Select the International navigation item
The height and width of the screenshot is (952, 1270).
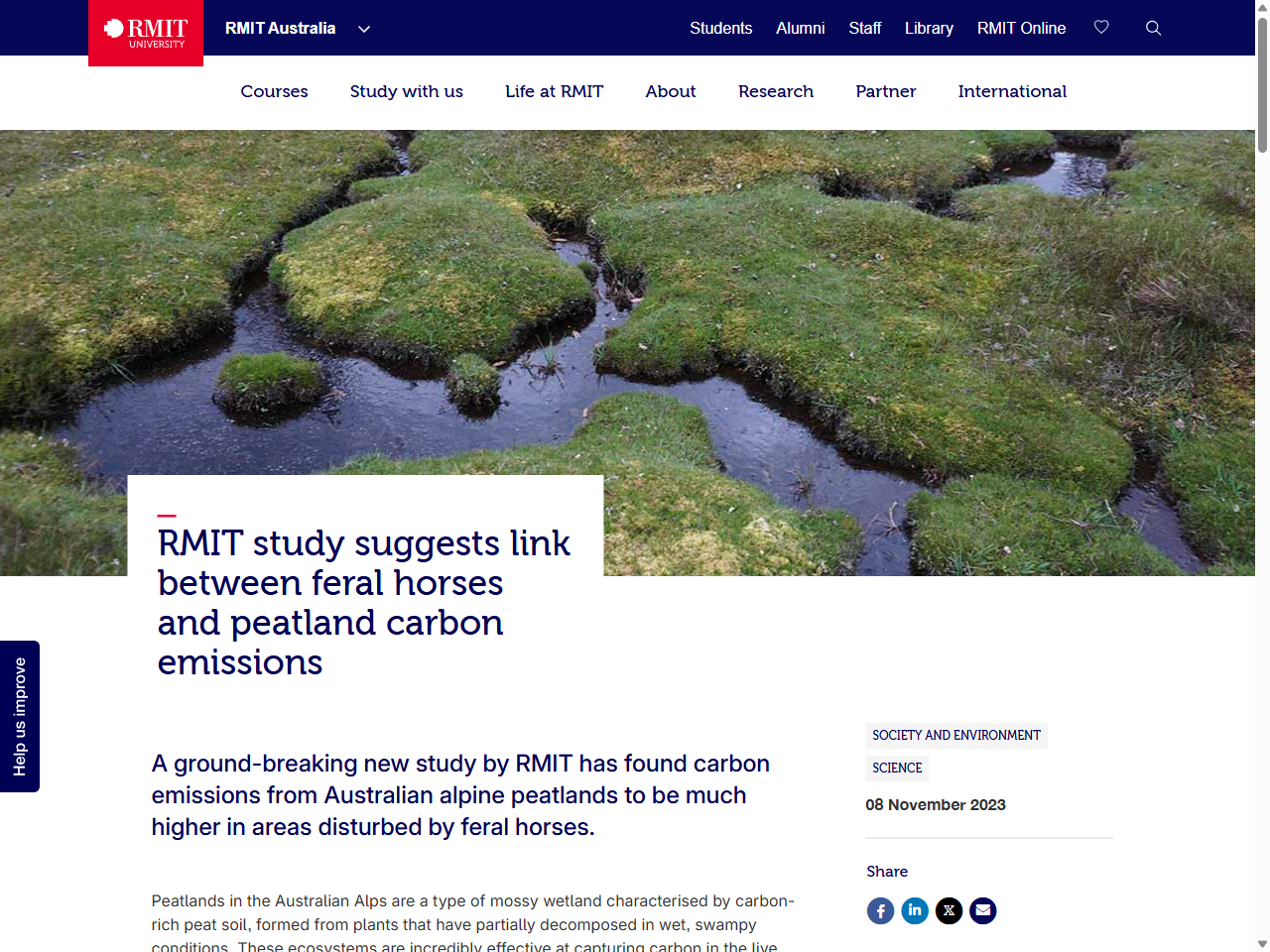point(1012,91)
